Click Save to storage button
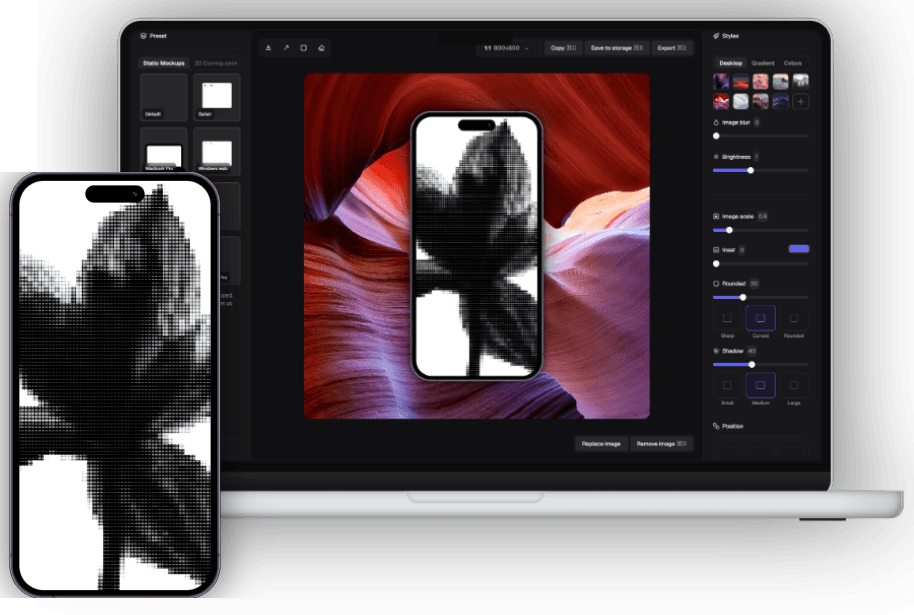This screenshot has width=914, height=615. 617,48
